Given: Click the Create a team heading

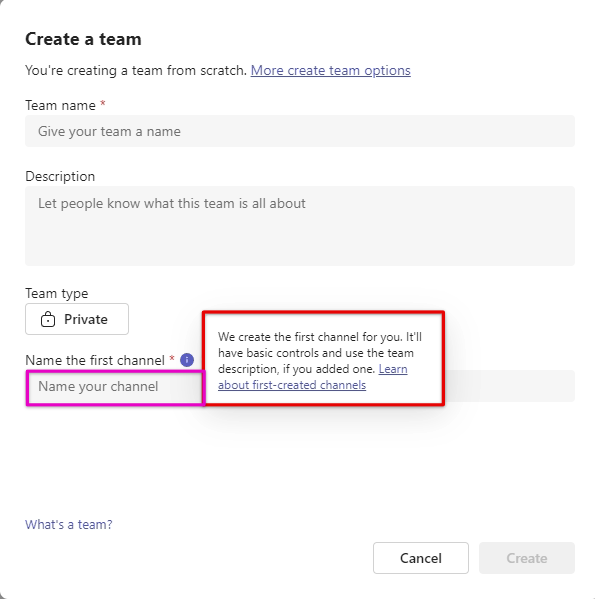Looking at the screenshot, I should [83, 39].
